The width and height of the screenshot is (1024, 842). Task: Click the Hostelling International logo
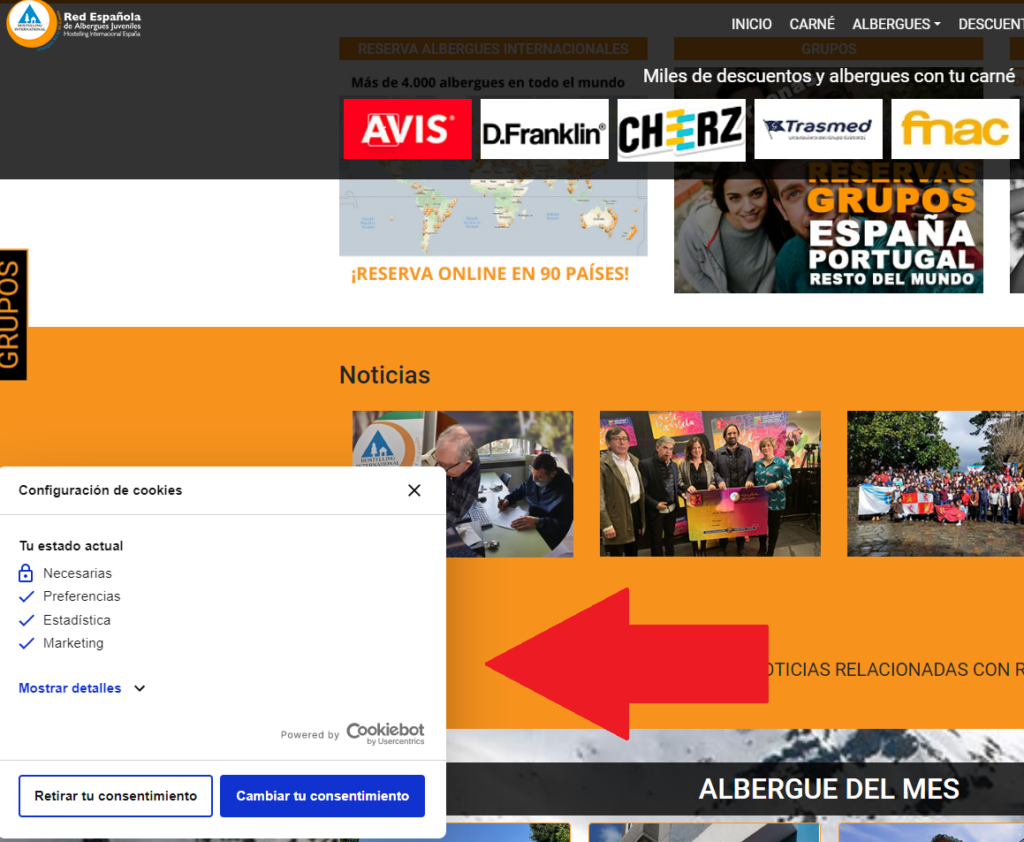point(32,23)
